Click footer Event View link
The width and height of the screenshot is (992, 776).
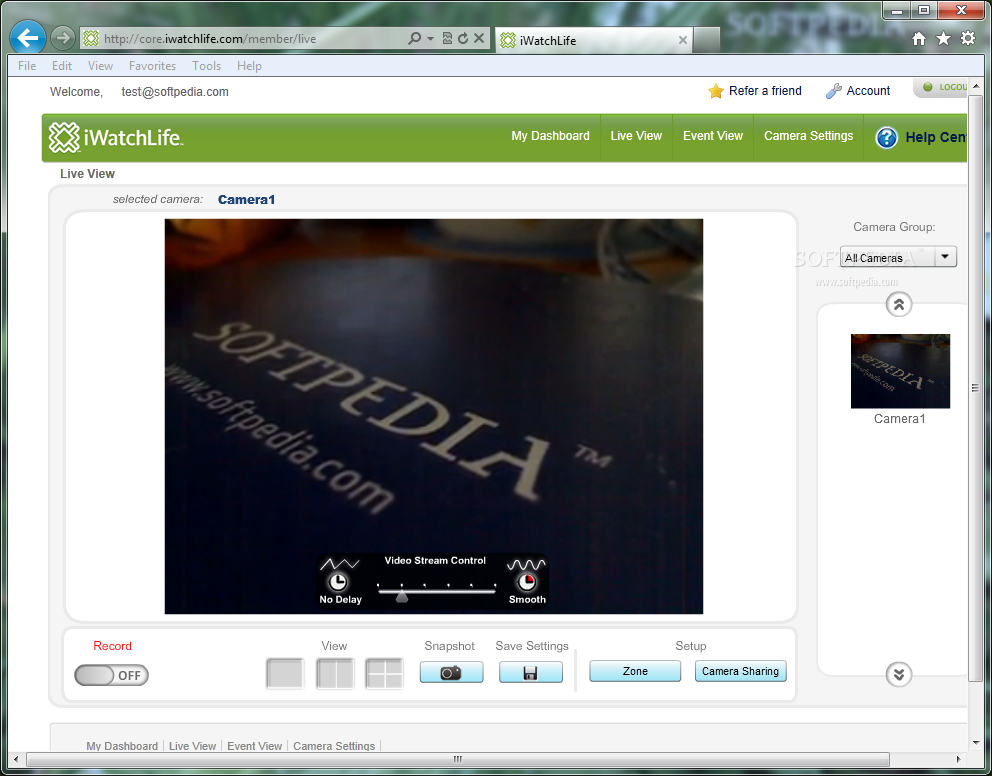pos(254,746)
